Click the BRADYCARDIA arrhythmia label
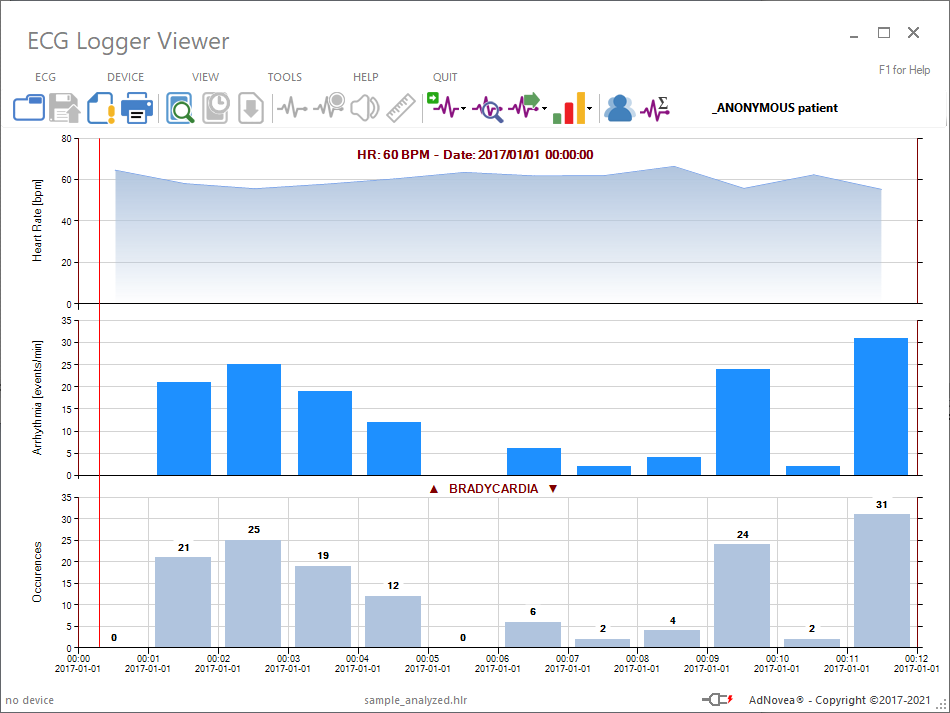This screenshot has height=713, width=950. coord(493,489)
